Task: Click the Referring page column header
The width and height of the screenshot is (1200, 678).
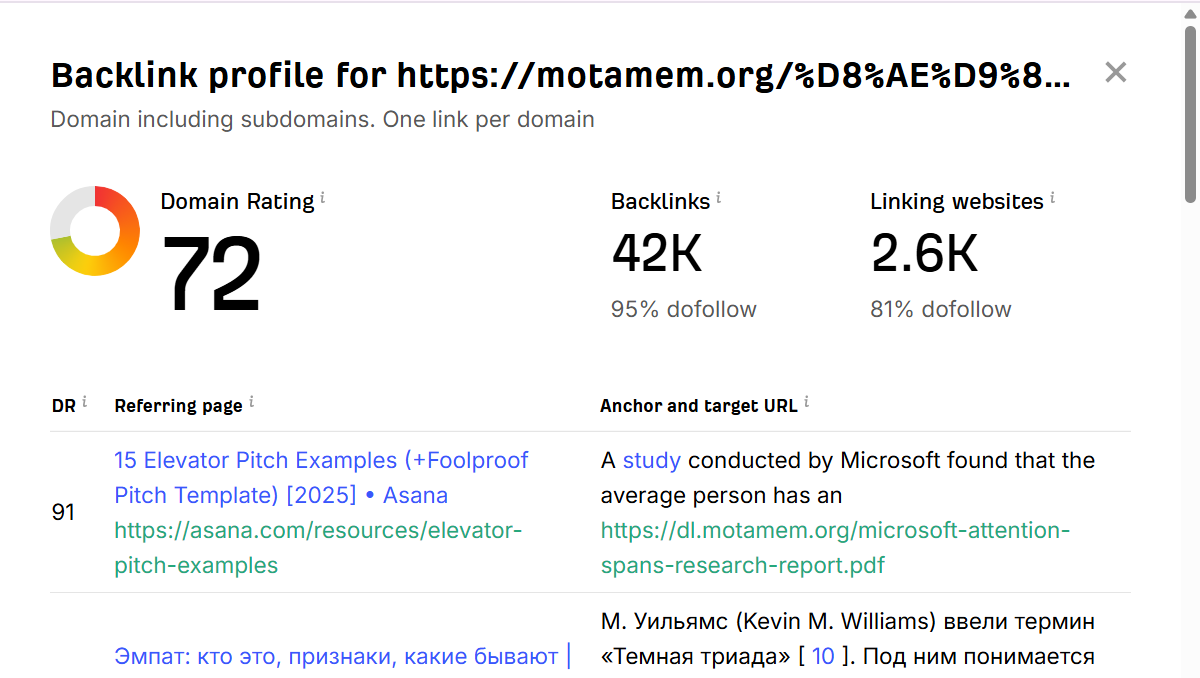Action: [178, 406]
